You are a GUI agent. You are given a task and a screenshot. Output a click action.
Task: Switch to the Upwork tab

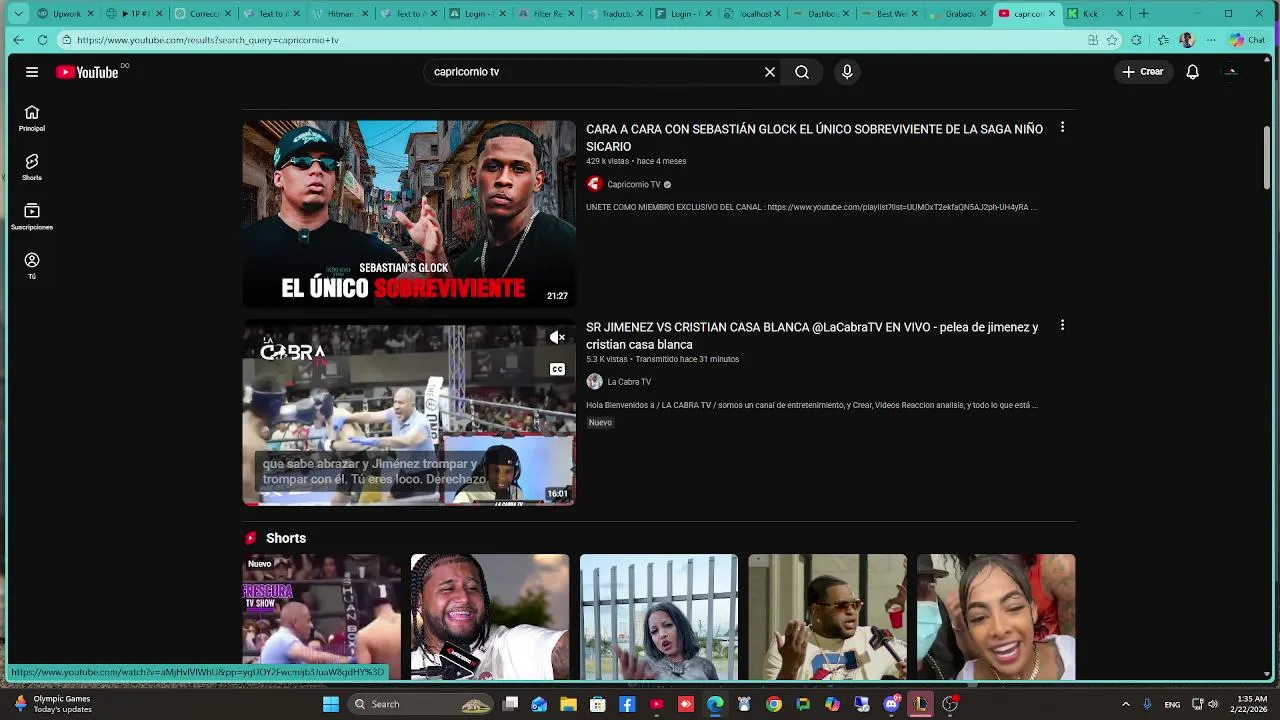[x=65, y=14]
